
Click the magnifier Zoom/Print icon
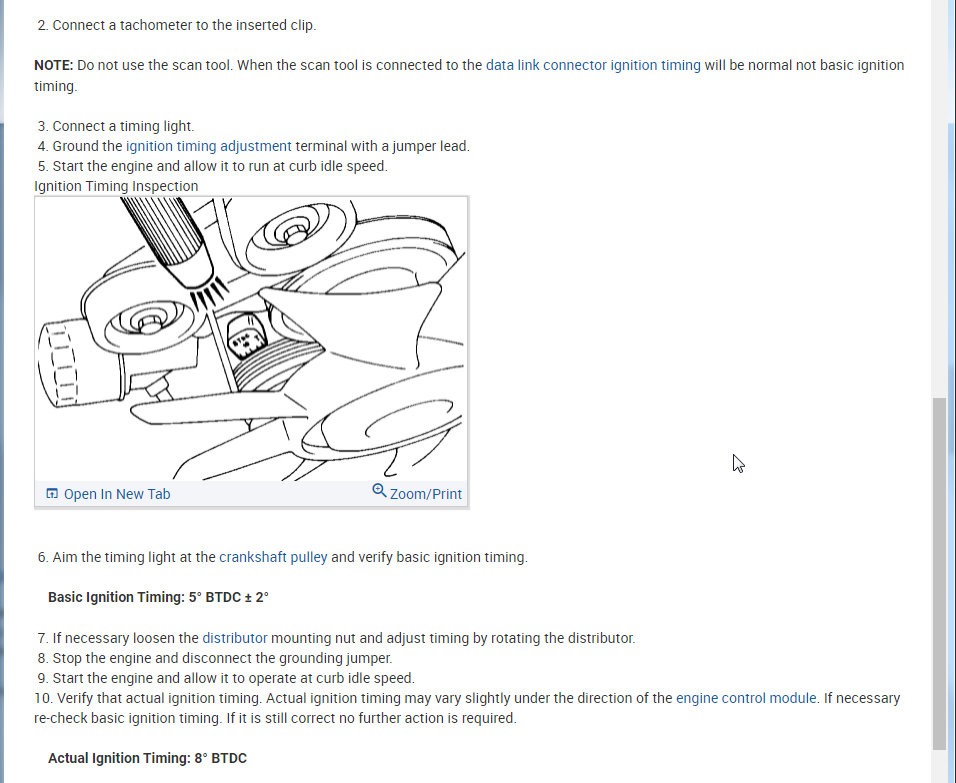(x=379, y=490)
